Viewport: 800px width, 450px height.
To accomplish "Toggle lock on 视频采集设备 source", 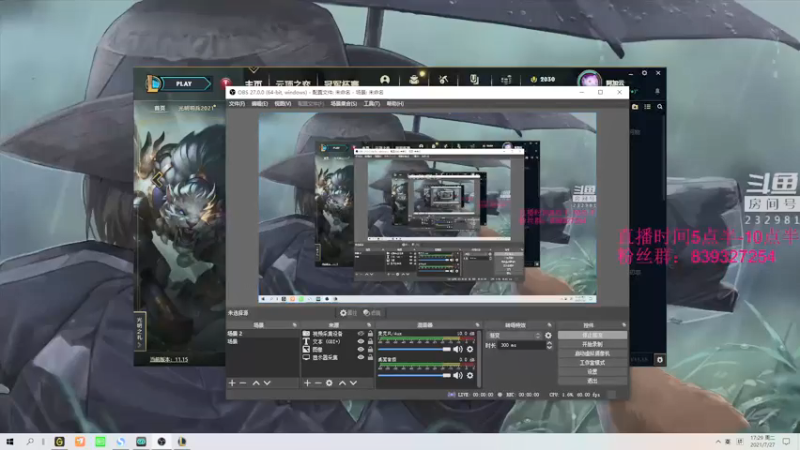I will click(x=370, y=334).
